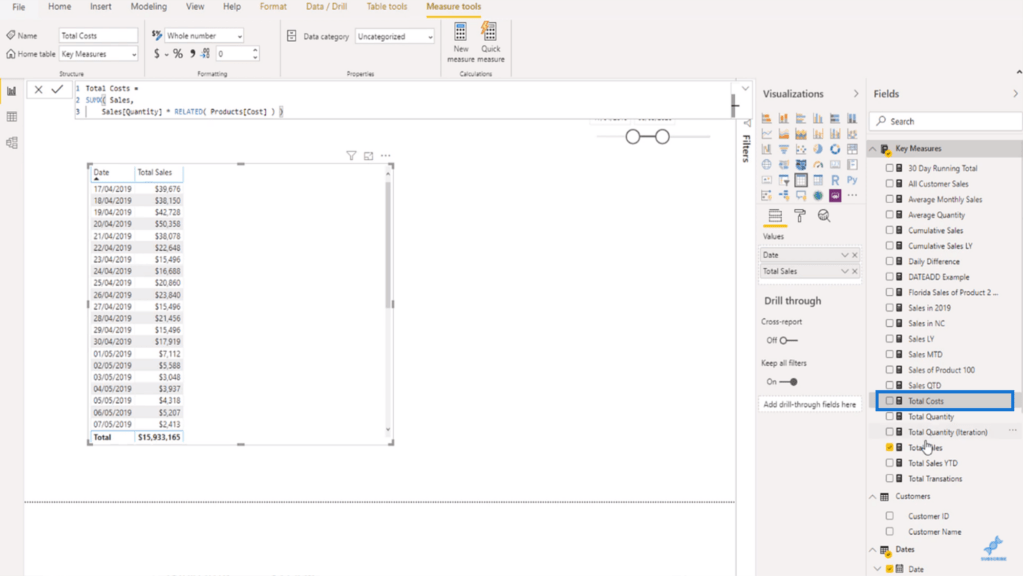Open the Data category dropdown
1024x576 pixels.
click(x=395, y=37)
